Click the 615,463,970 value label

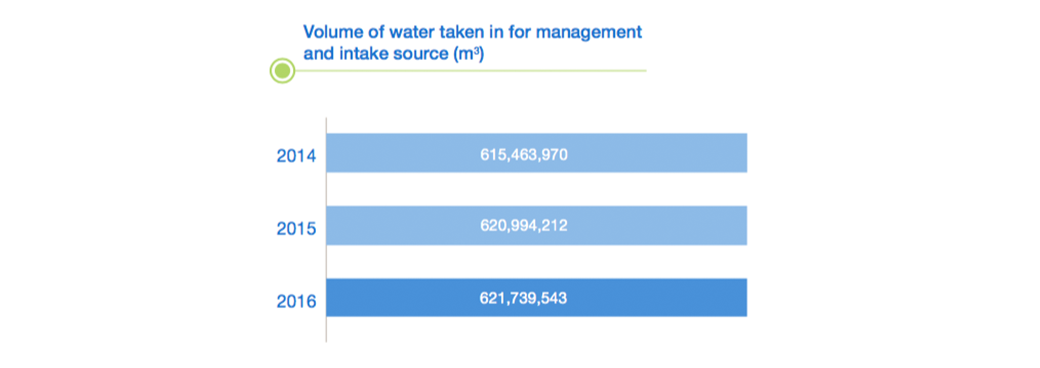point(524,154)
